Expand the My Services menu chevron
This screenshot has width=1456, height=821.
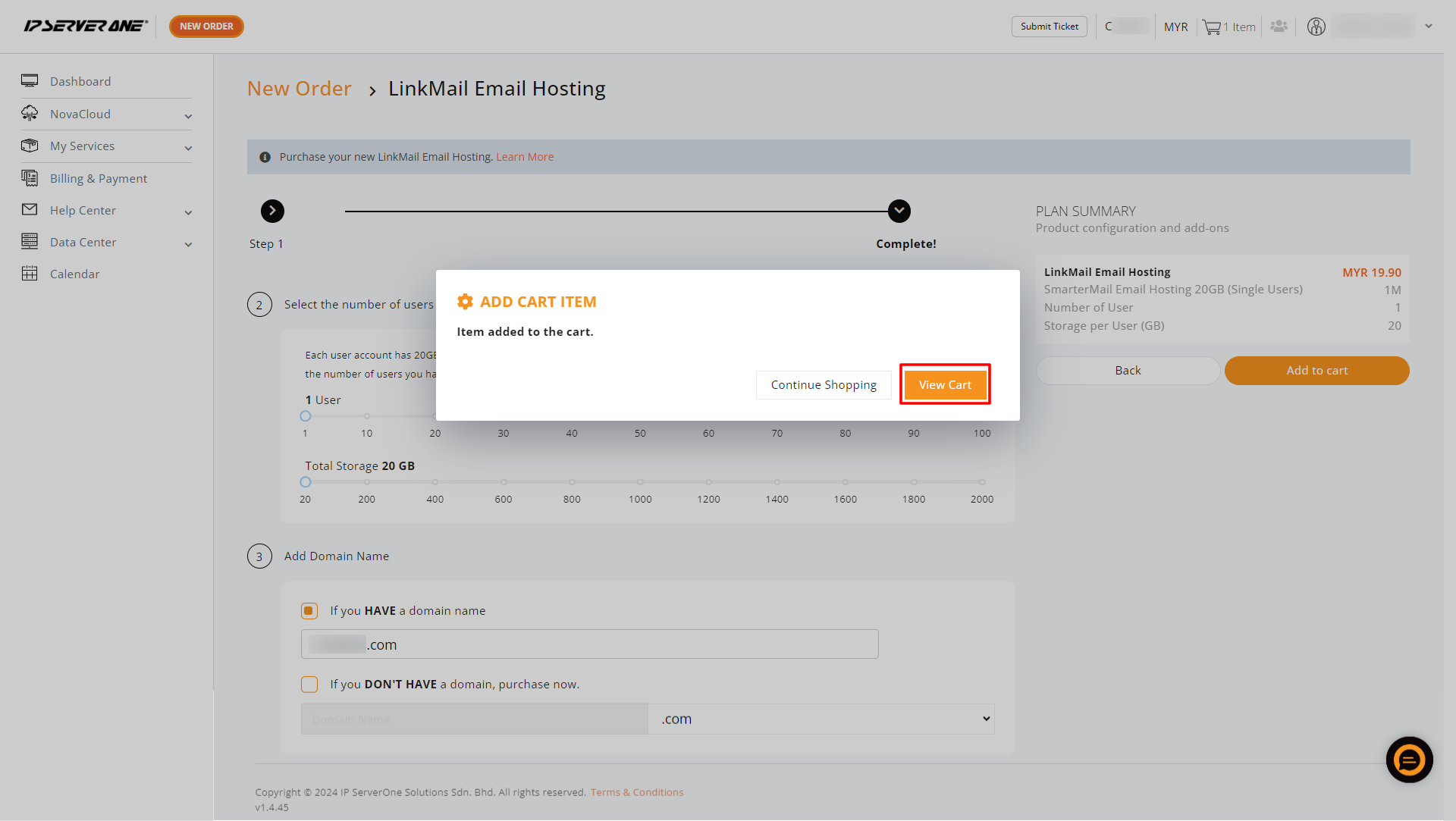pyautogui.click(x=188, y=148)
